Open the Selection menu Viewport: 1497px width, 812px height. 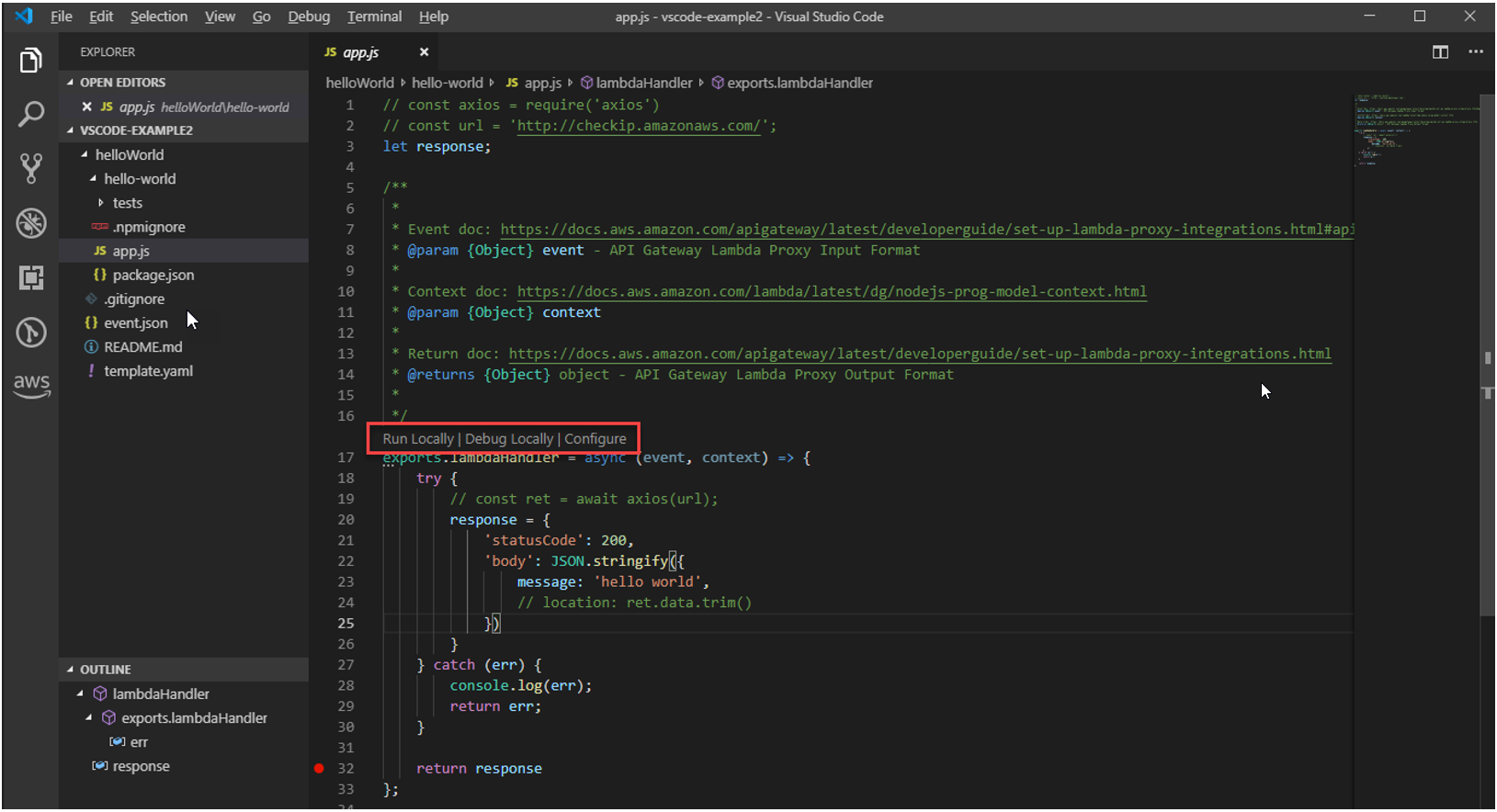[158, 17]
